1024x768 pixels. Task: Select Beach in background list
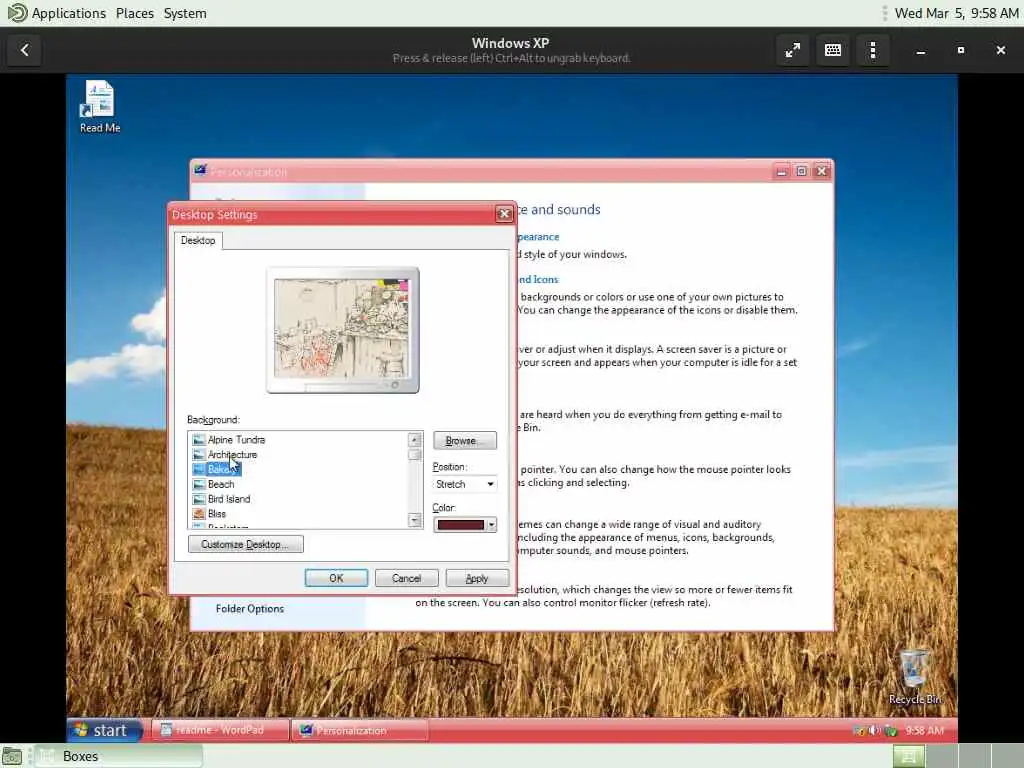221,484
